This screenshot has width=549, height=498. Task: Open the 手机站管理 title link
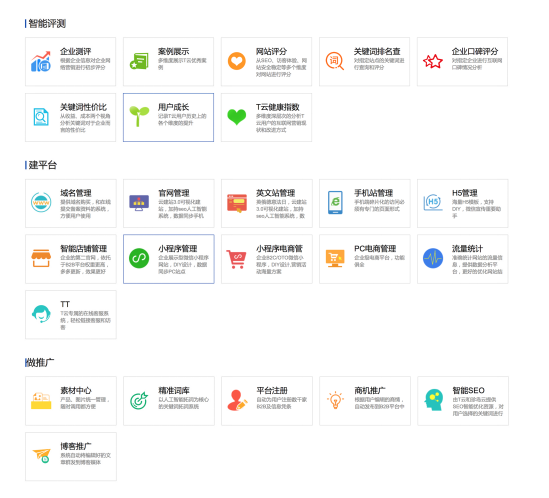(x=373, y=193)
